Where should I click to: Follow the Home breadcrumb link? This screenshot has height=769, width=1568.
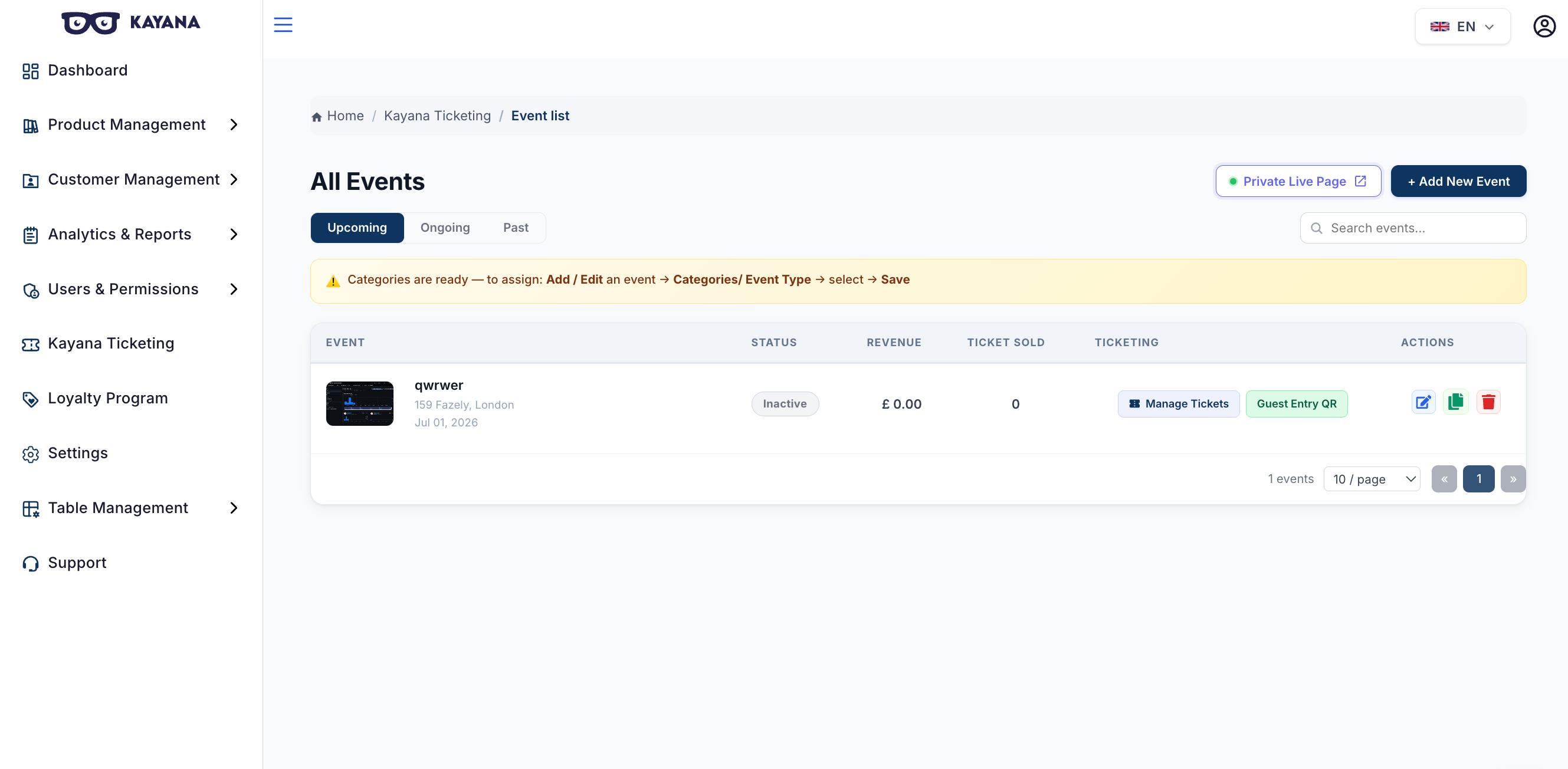(345, 116)
